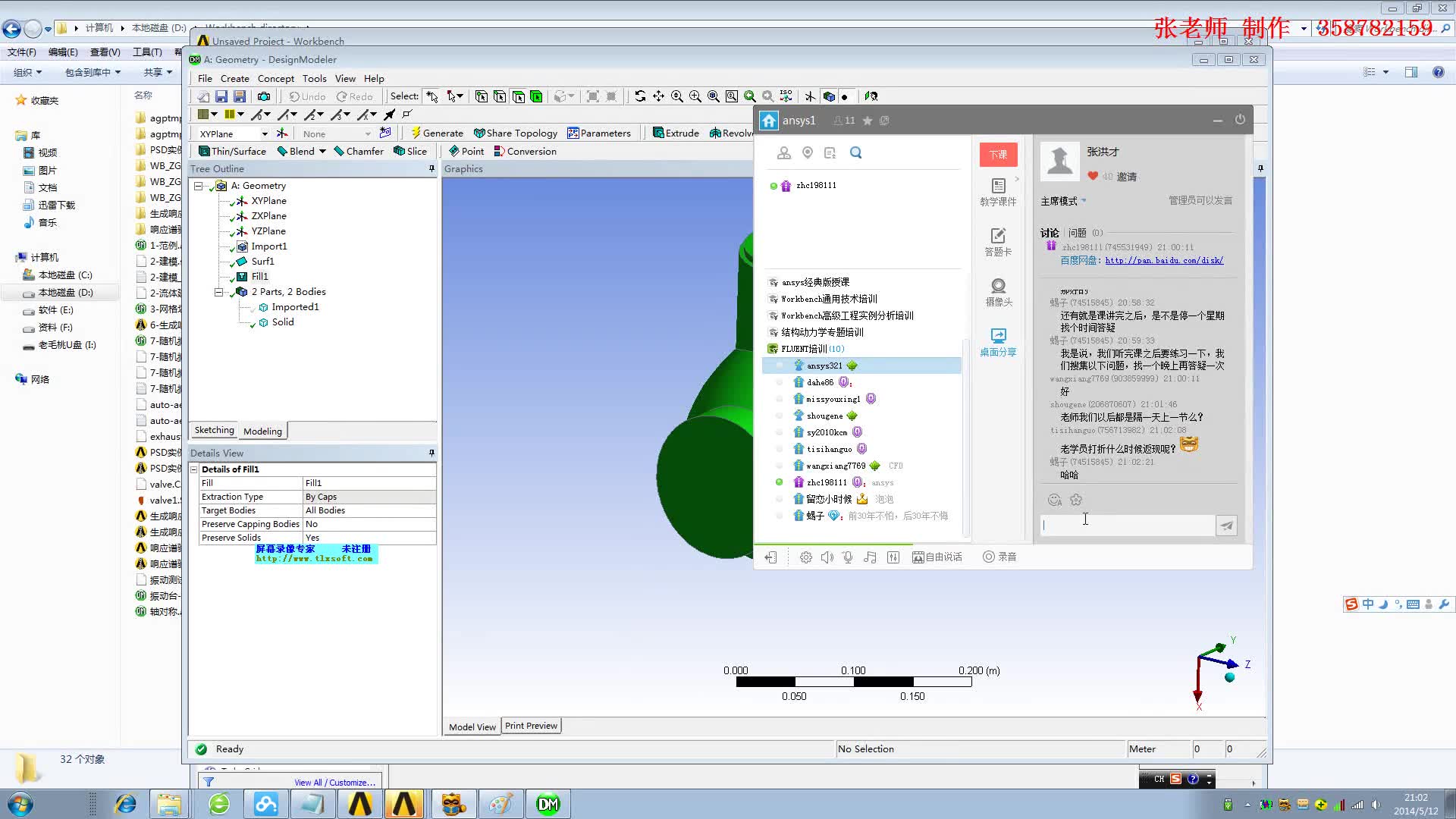Screen dimensions: 1456x819
Task: Select the Slice tool
Action: point(410,151)
